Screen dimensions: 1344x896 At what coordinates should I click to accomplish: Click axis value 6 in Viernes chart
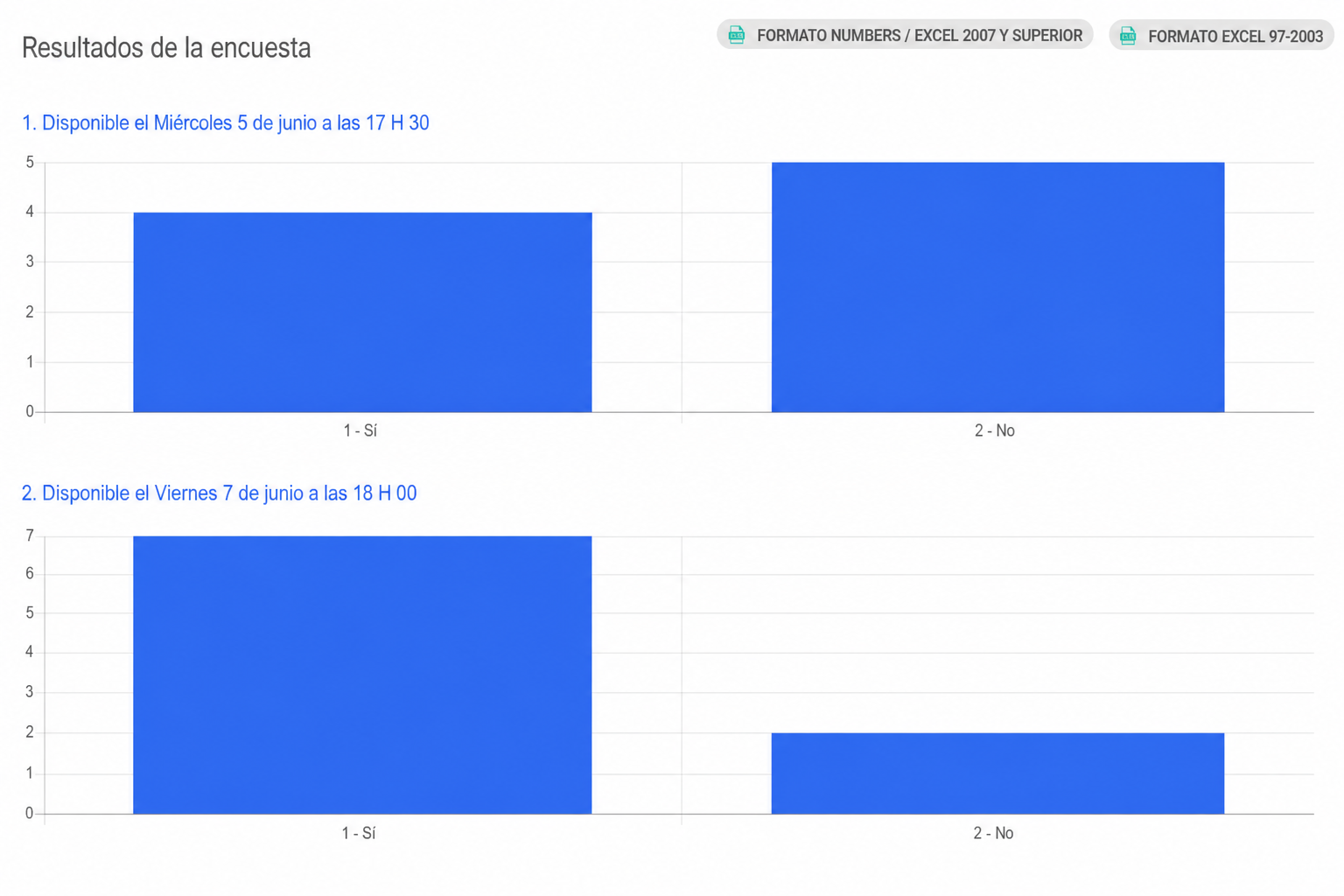click(x=30, y=574)
